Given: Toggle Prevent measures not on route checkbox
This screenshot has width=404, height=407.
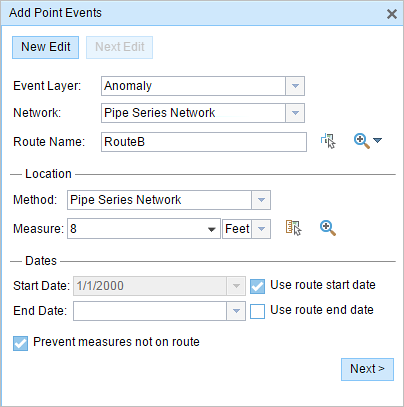Looking at the screenshot, I should [x=20, y=343].
